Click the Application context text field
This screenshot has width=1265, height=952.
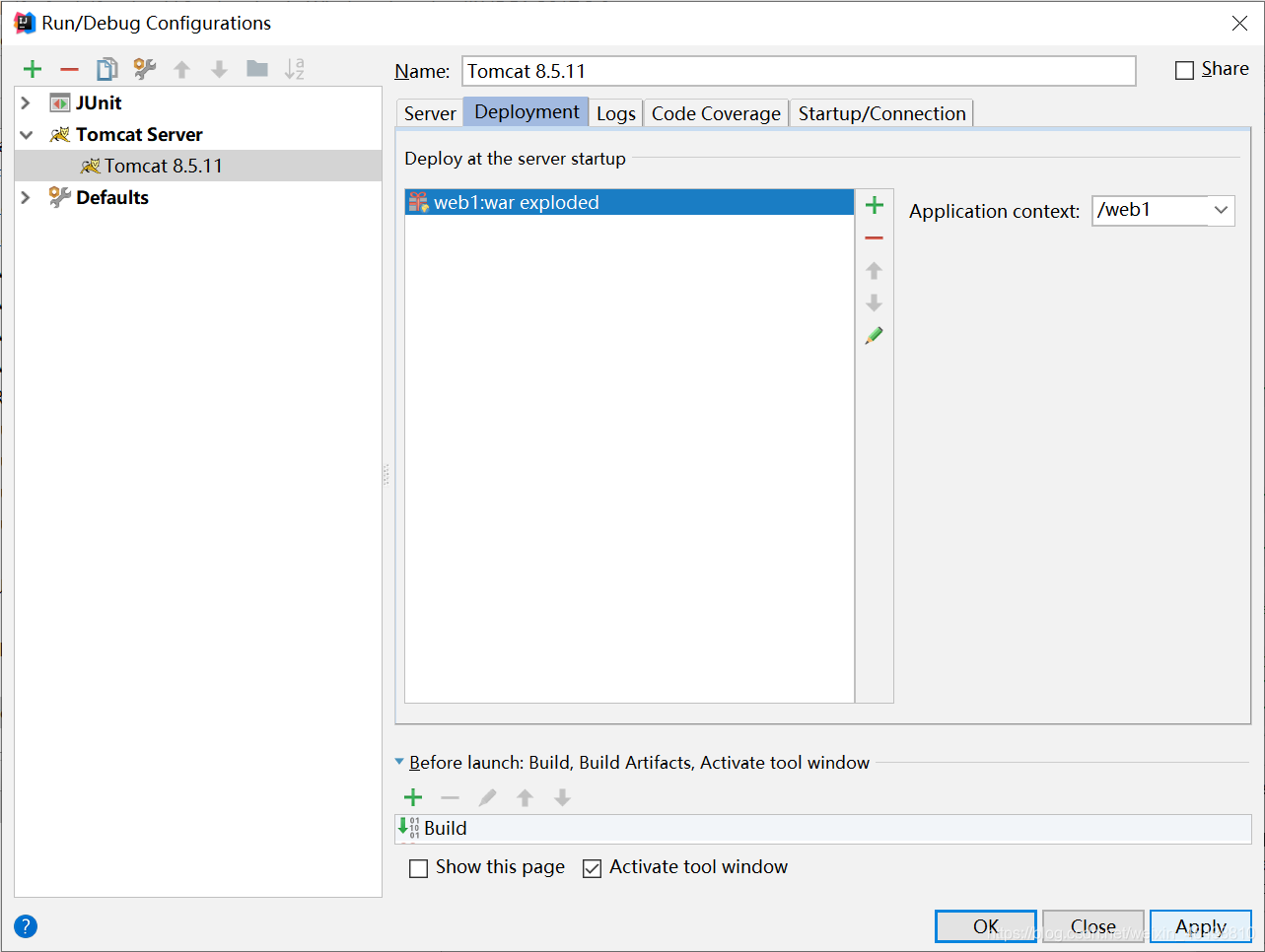1151,210
